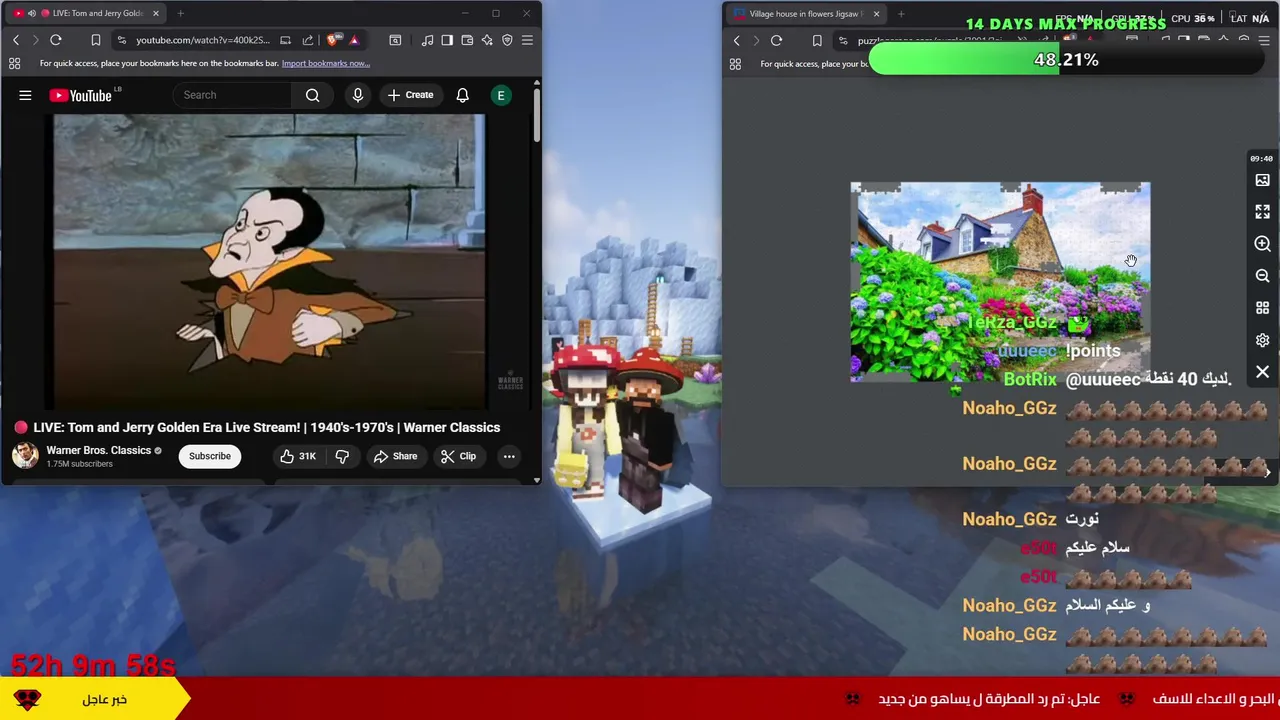Image resolution: width=1280 pixels, height=720 pixels.
Task: Click the 52h 9m 58s red timer
Action: (93, 665)
